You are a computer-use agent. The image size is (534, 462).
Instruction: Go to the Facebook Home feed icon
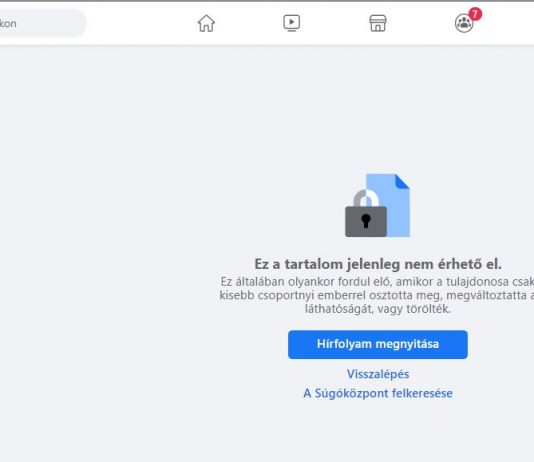206,23
